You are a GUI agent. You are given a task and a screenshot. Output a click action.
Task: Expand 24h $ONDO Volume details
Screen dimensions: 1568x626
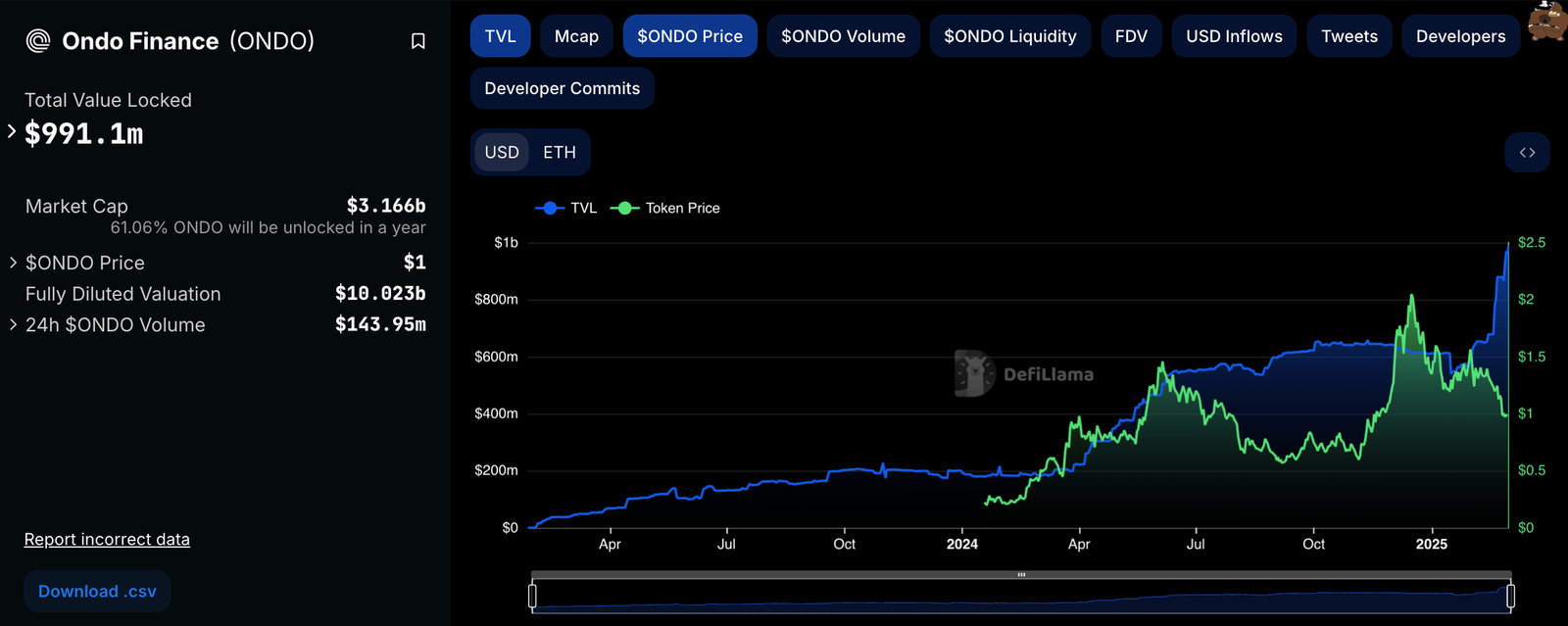coord(13,324)
